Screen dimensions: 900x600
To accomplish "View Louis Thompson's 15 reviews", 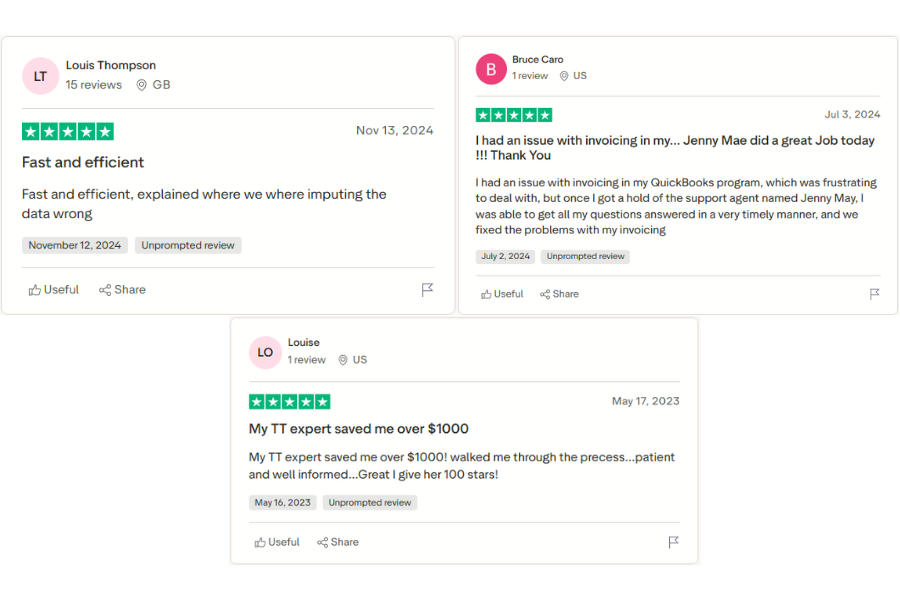I will tap(93, 85).
